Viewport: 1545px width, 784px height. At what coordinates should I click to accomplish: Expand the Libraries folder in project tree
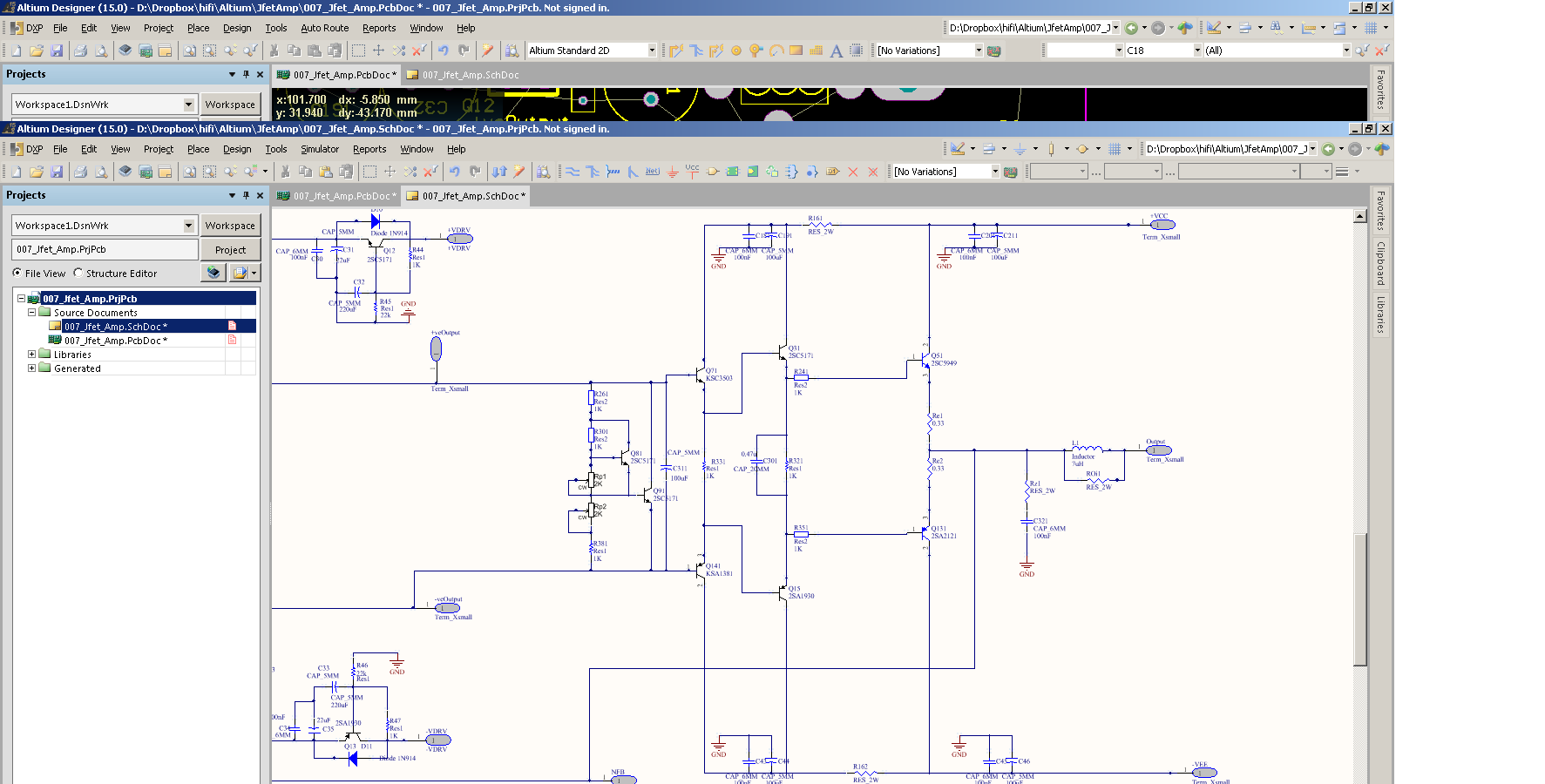click(31, 354)
